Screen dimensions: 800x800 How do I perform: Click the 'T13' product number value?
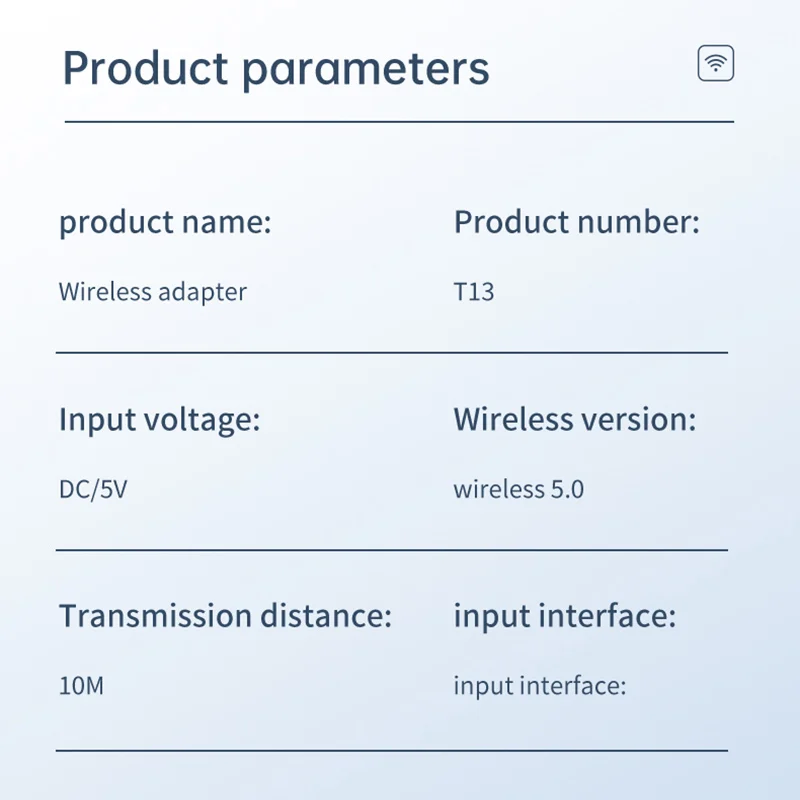coord(474,292)
